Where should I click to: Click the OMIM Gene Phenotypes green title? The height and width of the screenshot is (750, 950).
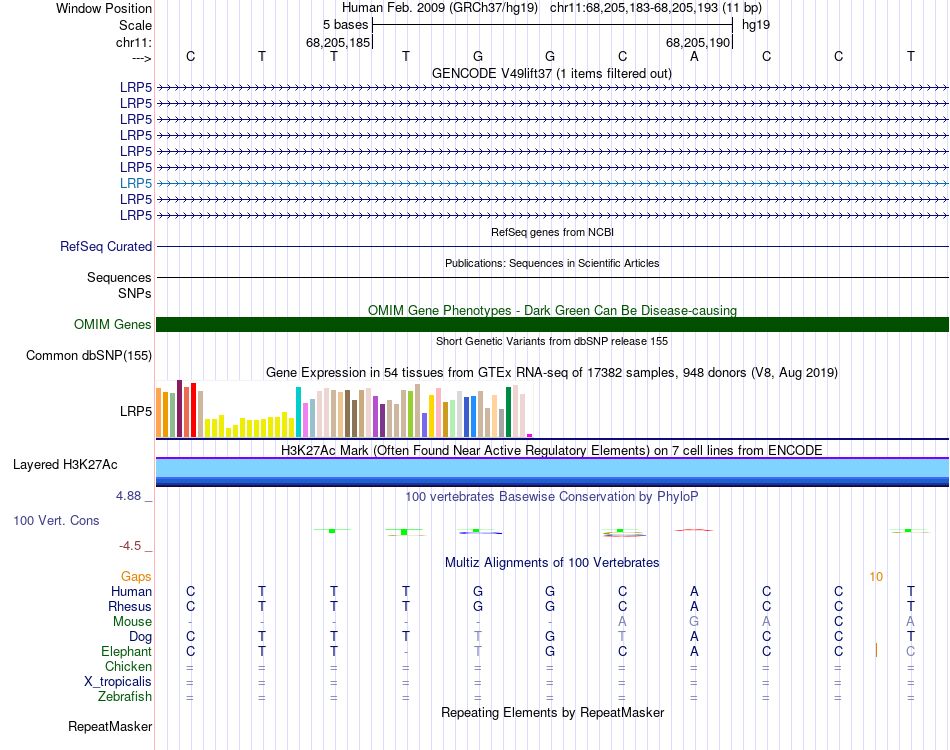click(x=552, y=310)
